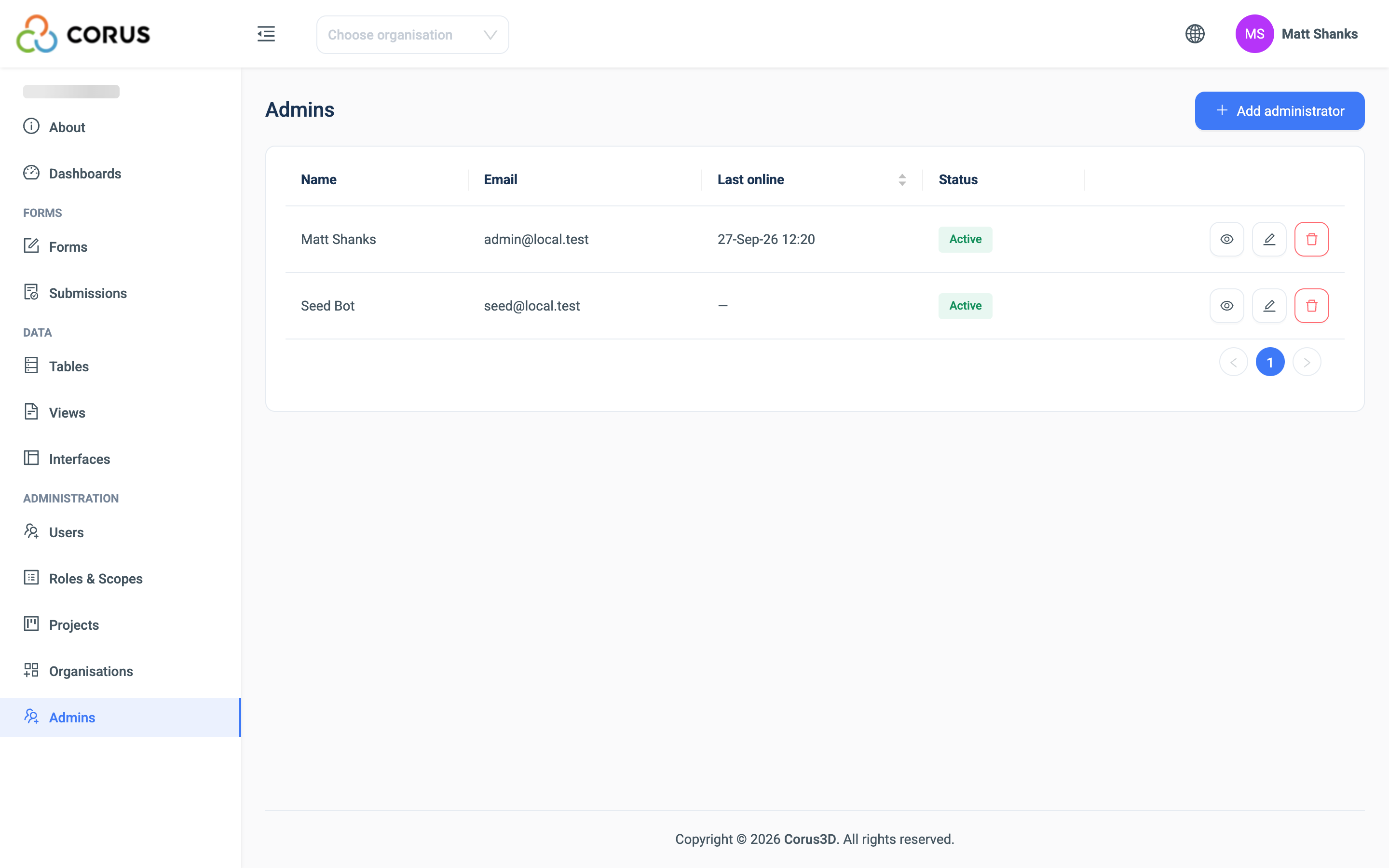Toggle Last online column sort arrows
1389x868 pixels.
coord(902,180)
